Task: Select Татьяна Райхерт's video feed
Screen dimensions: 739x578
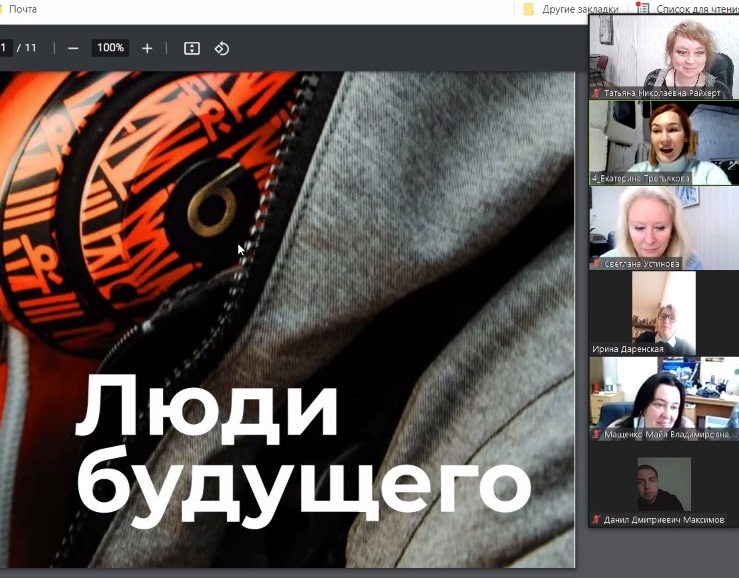Action: click(664, 50)
